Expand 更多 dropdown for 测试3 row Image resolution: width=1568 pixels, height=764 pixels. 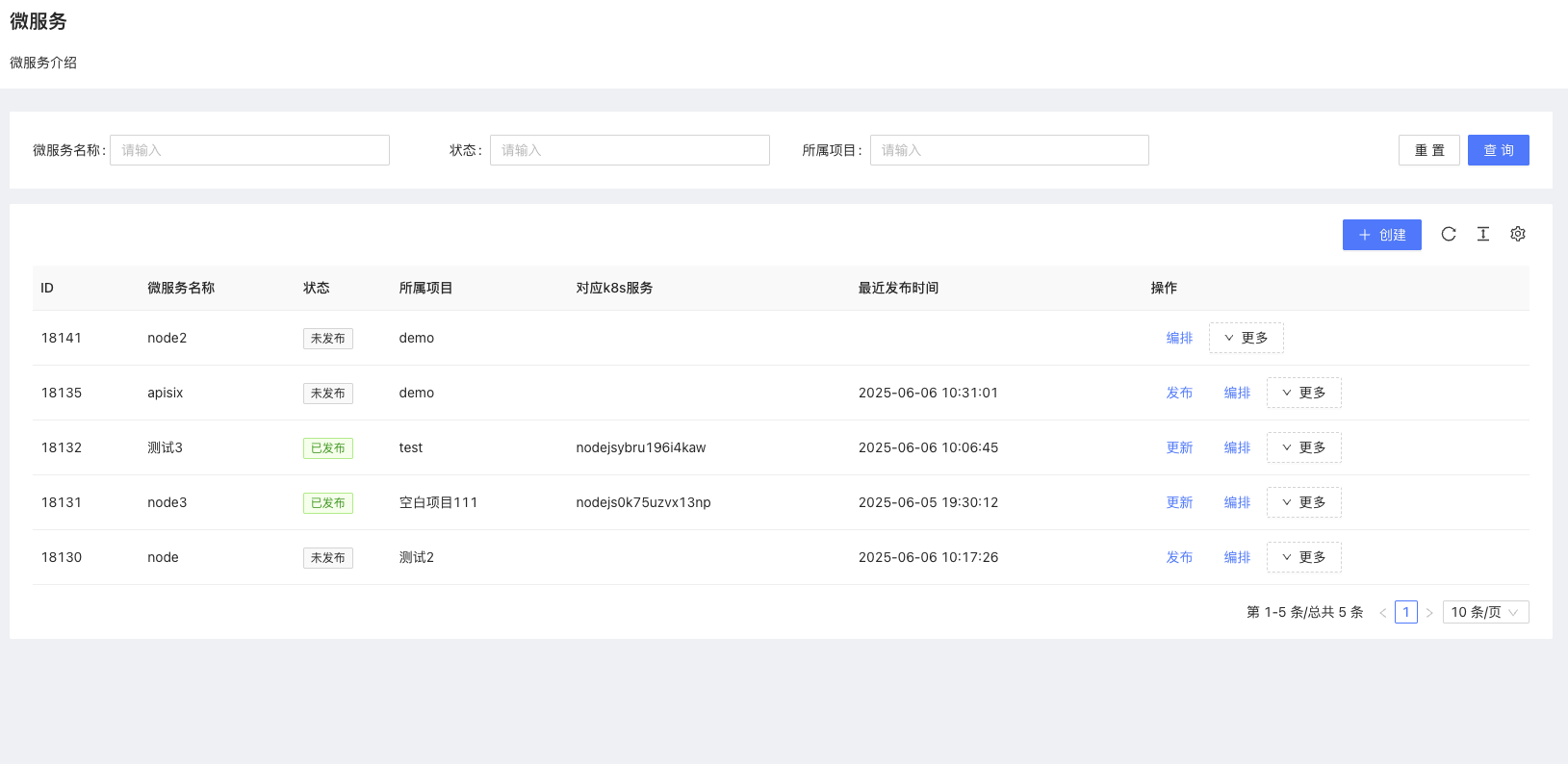pos(1304,447)
